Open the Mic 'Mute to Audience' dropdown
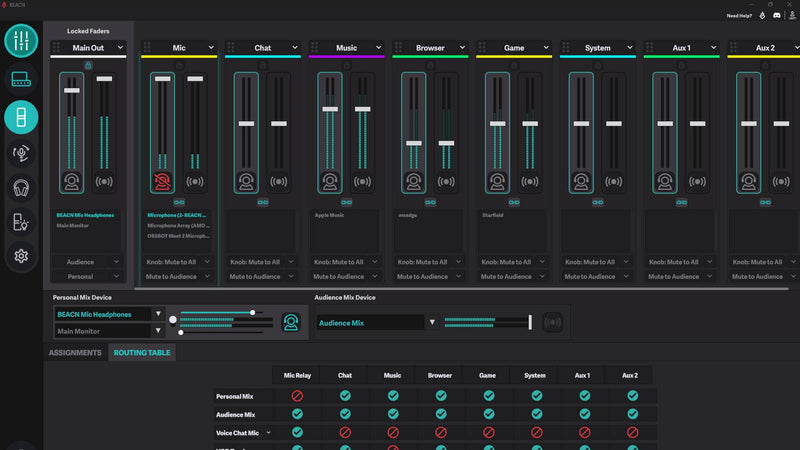Screen dimensions: 800x450 (177, 277)
